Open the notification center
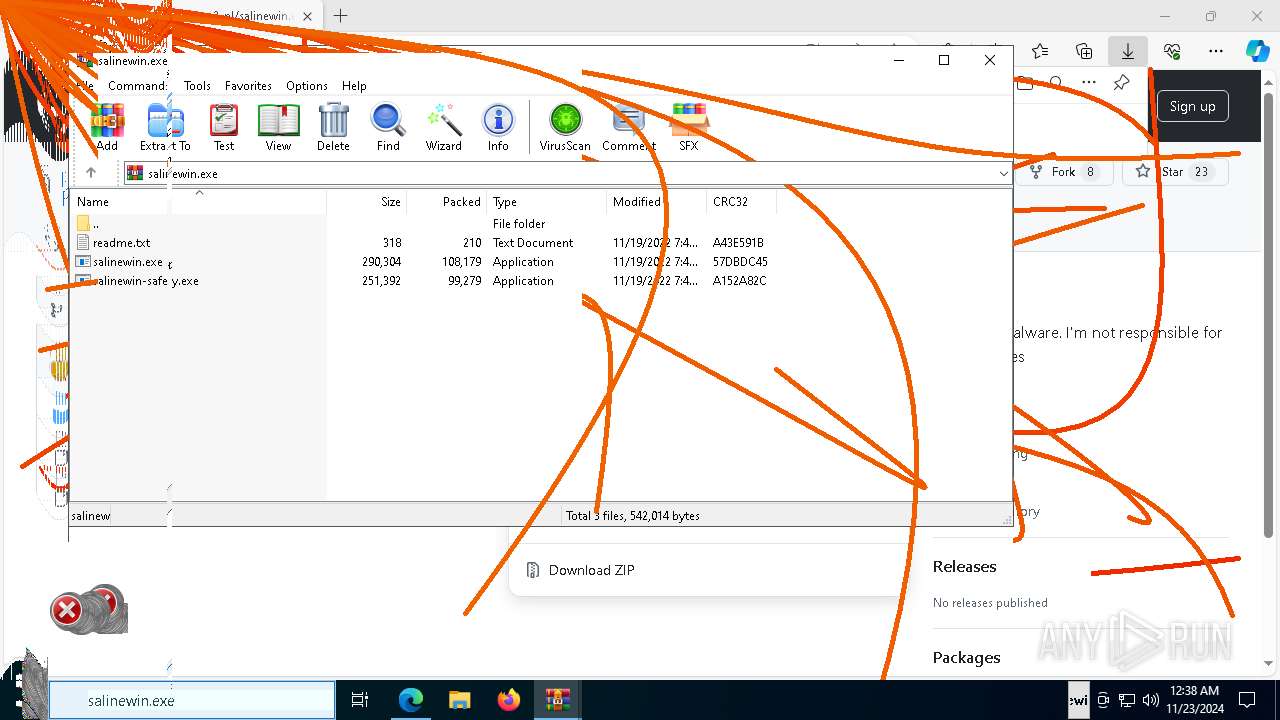 pos(1247,700)
